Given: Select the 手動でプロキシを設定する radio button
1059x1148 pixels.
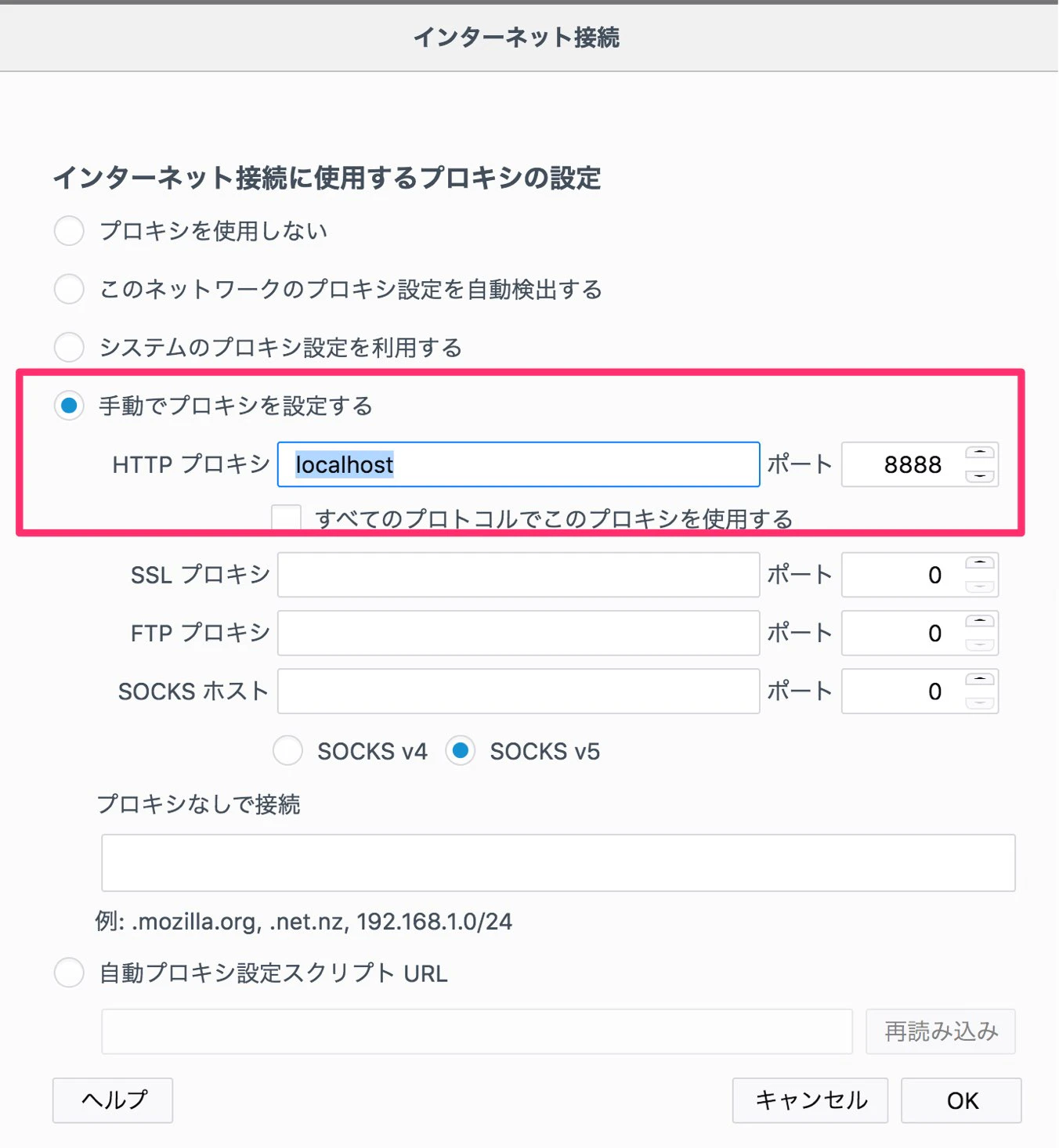Looking at the screenshot, I should pyautogui.click(x=69, y=406).
